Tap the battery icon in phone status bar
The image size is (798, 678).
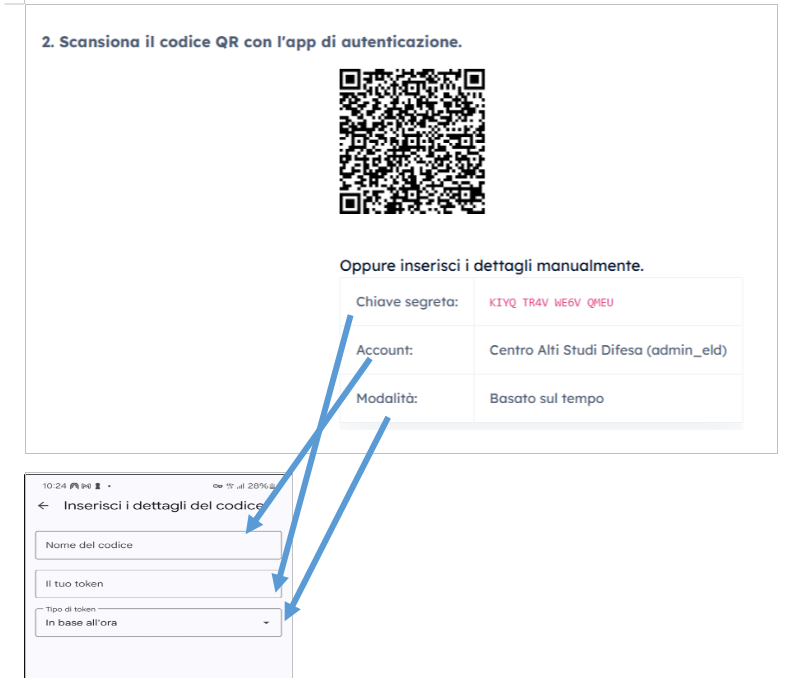(272, 486)
